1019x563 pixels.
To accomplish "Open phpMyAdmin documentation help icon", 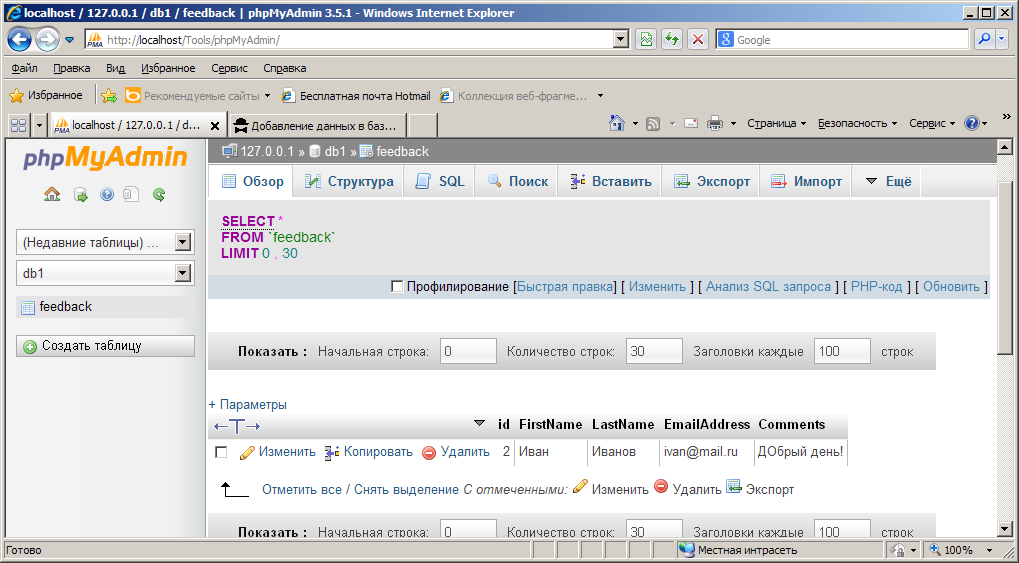I will tap(107, 194).
